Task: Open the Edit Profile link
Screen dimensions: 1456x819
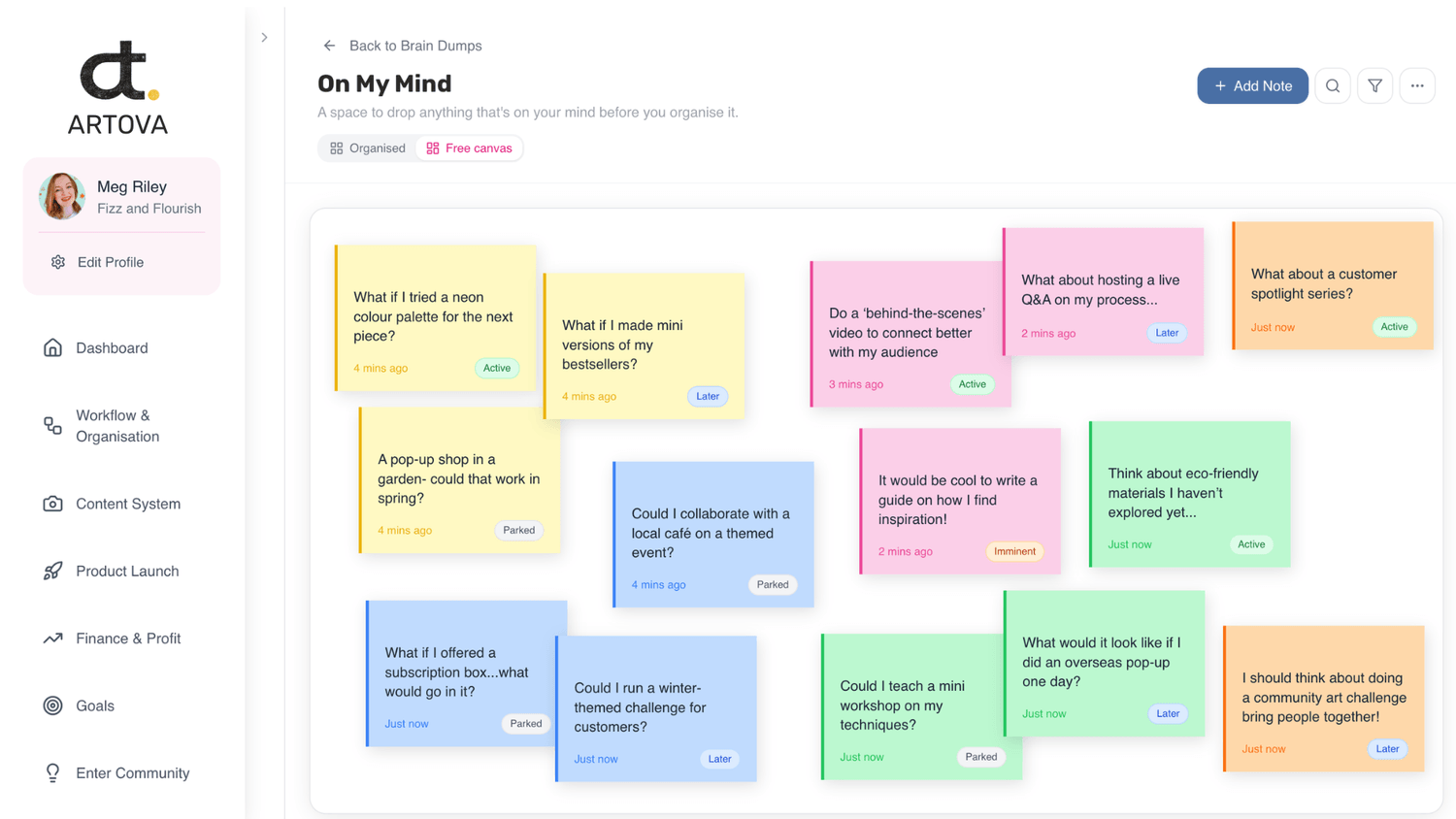Action: click(x=110, y=262)
